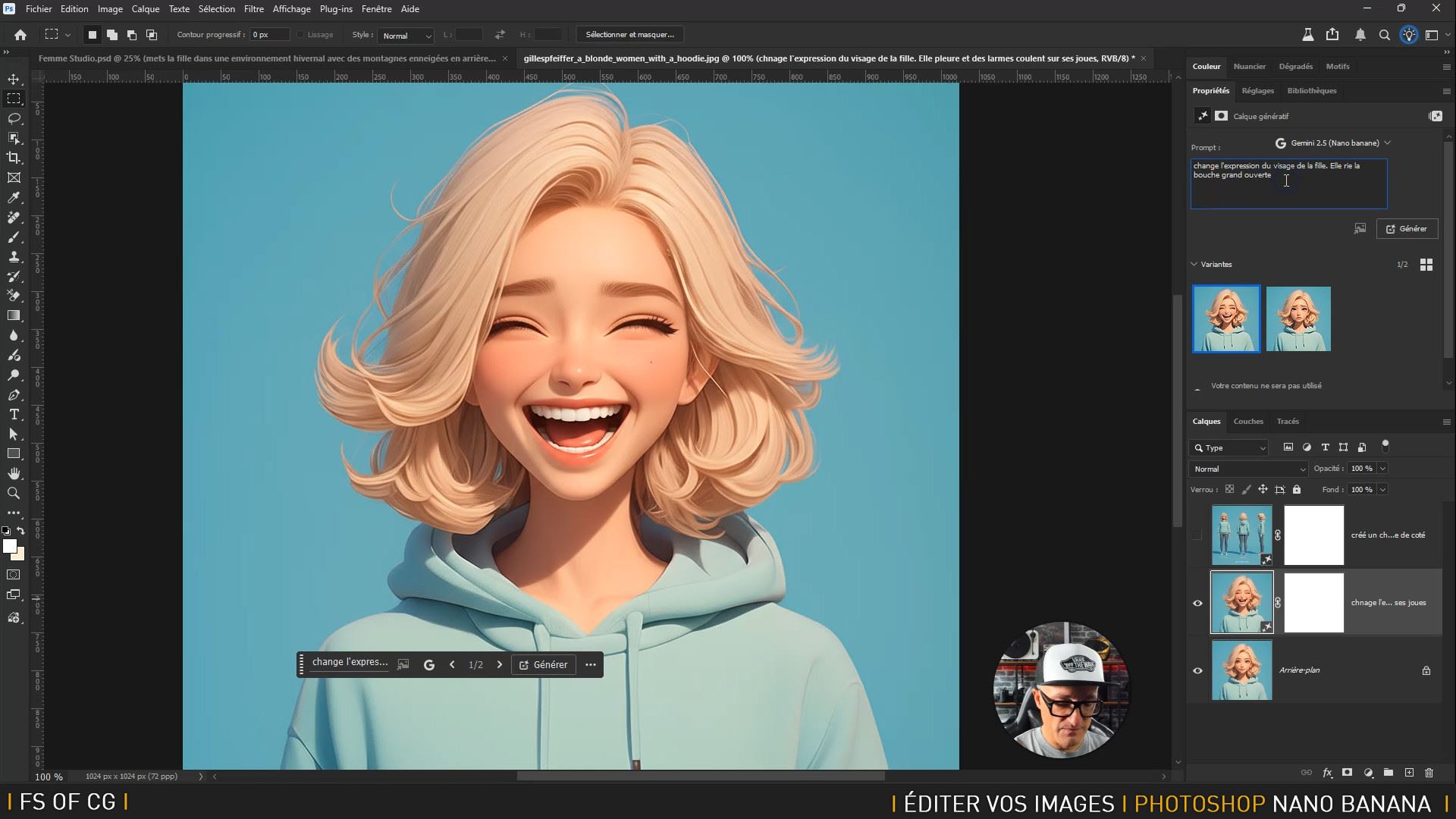1456x819 pixels.
Task: Open contextual taskbar more options menu
Action: (591, 664)
